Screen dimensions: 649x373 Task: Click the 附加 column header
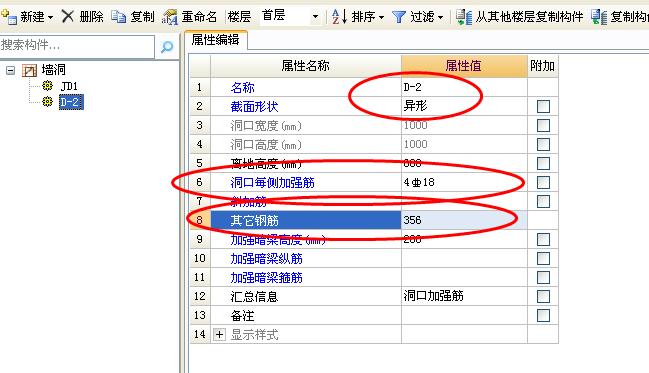point(543,66)
